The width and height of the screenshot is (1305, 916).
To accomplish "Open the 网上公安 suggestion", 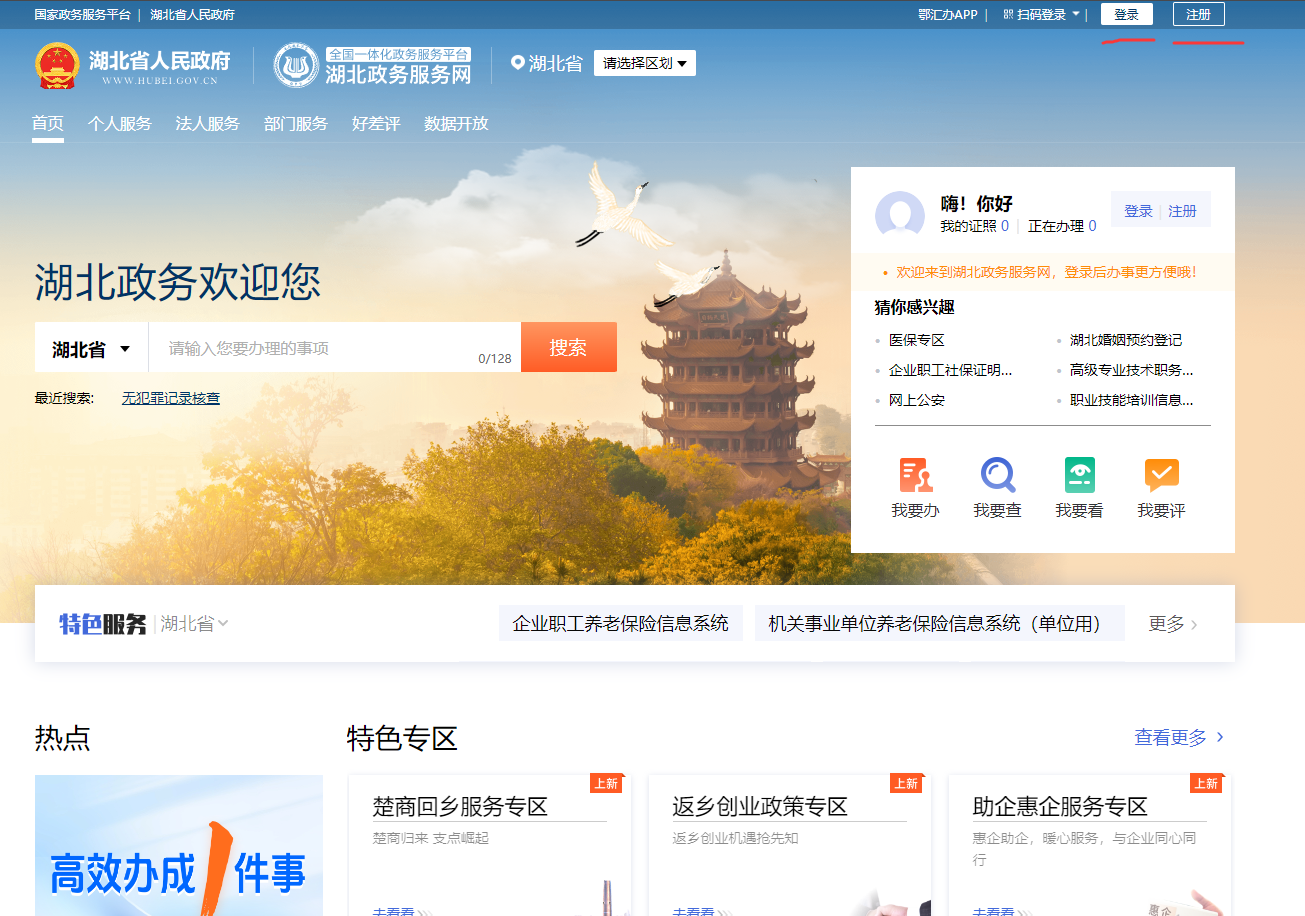I will click(x=917, y=400).
